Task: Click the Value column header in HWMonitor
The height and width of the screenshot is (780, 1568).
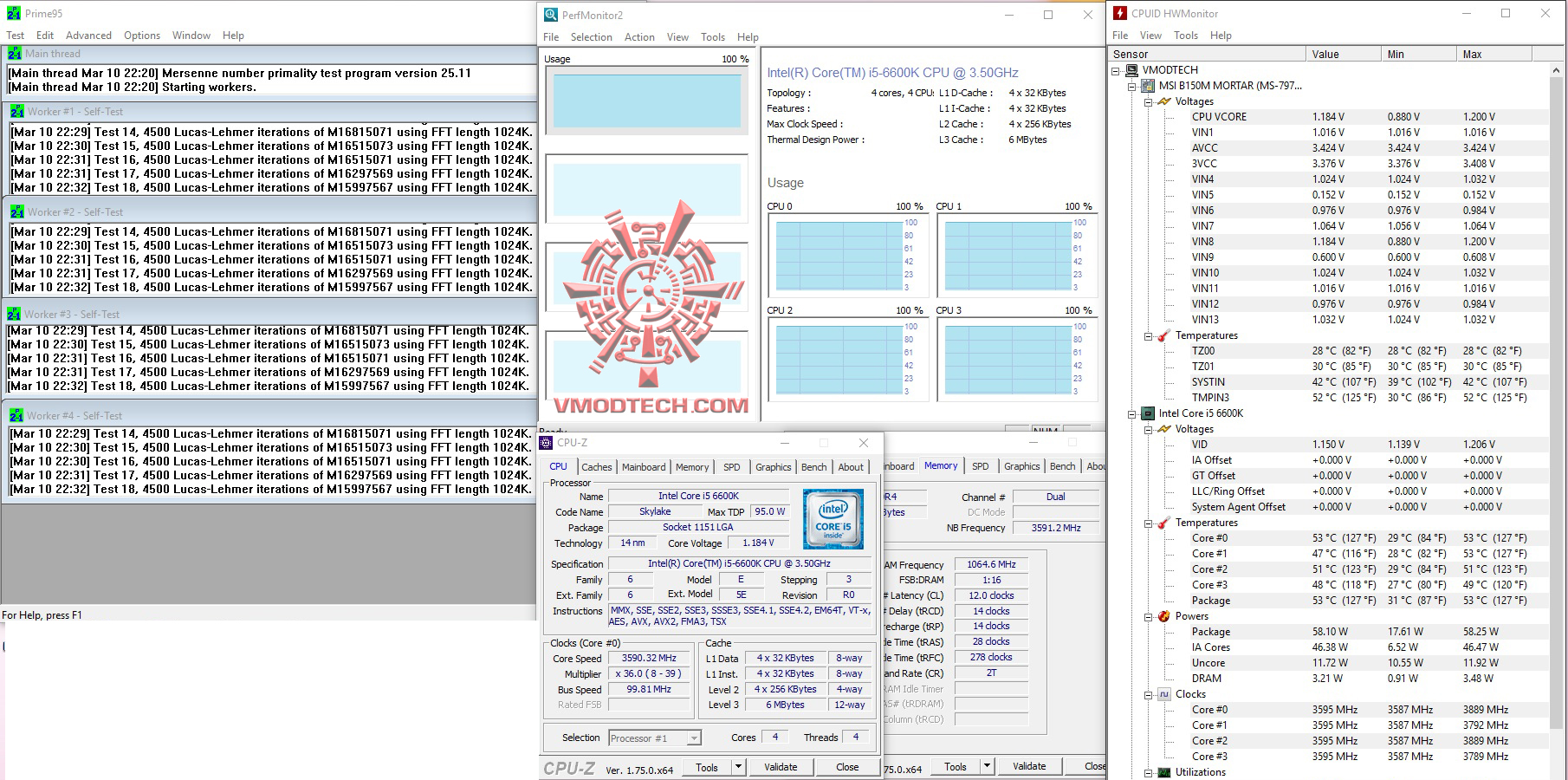Action: click(x=1344, y=54)
